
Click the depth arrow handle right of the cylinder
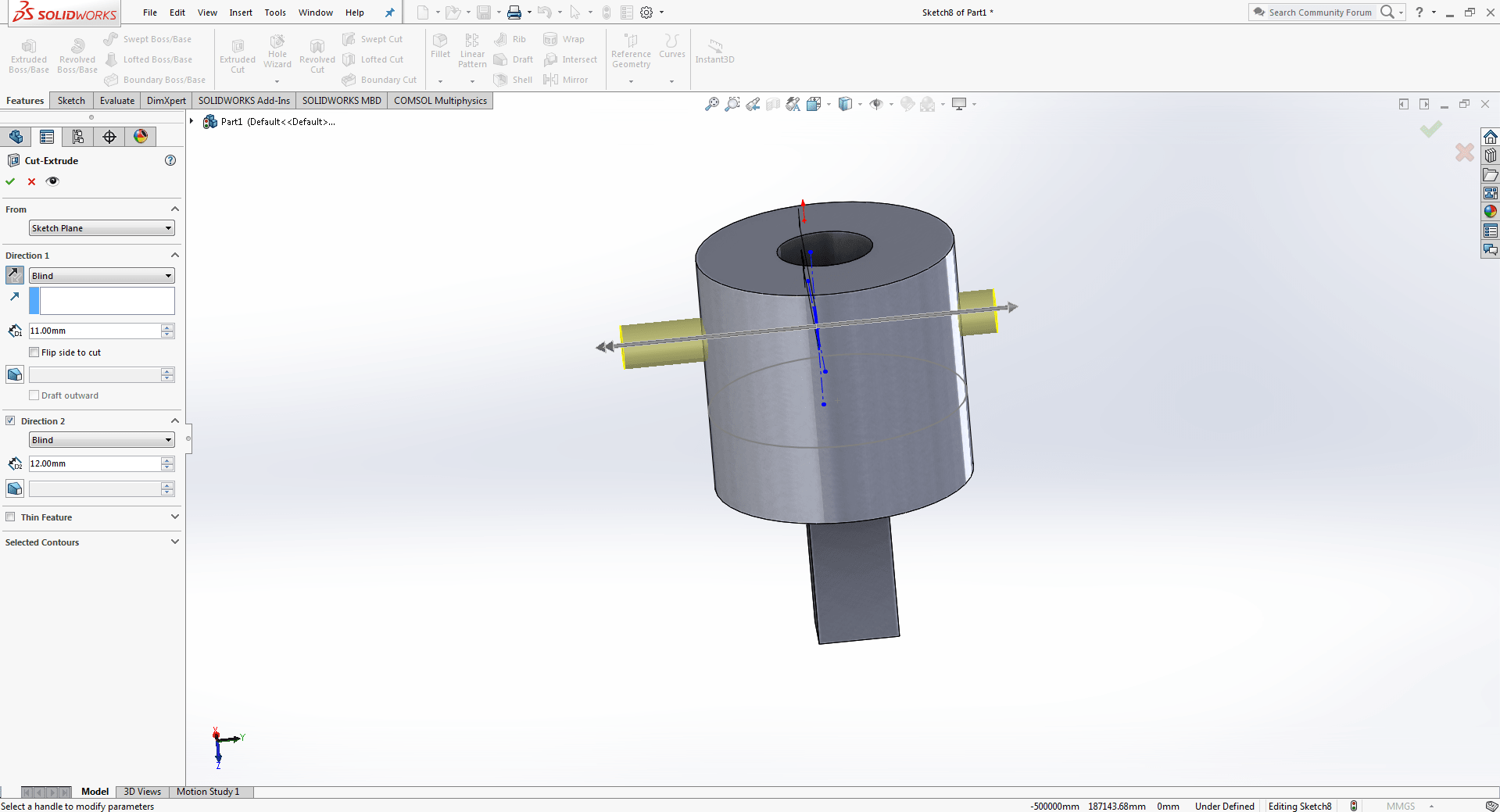1012,307
